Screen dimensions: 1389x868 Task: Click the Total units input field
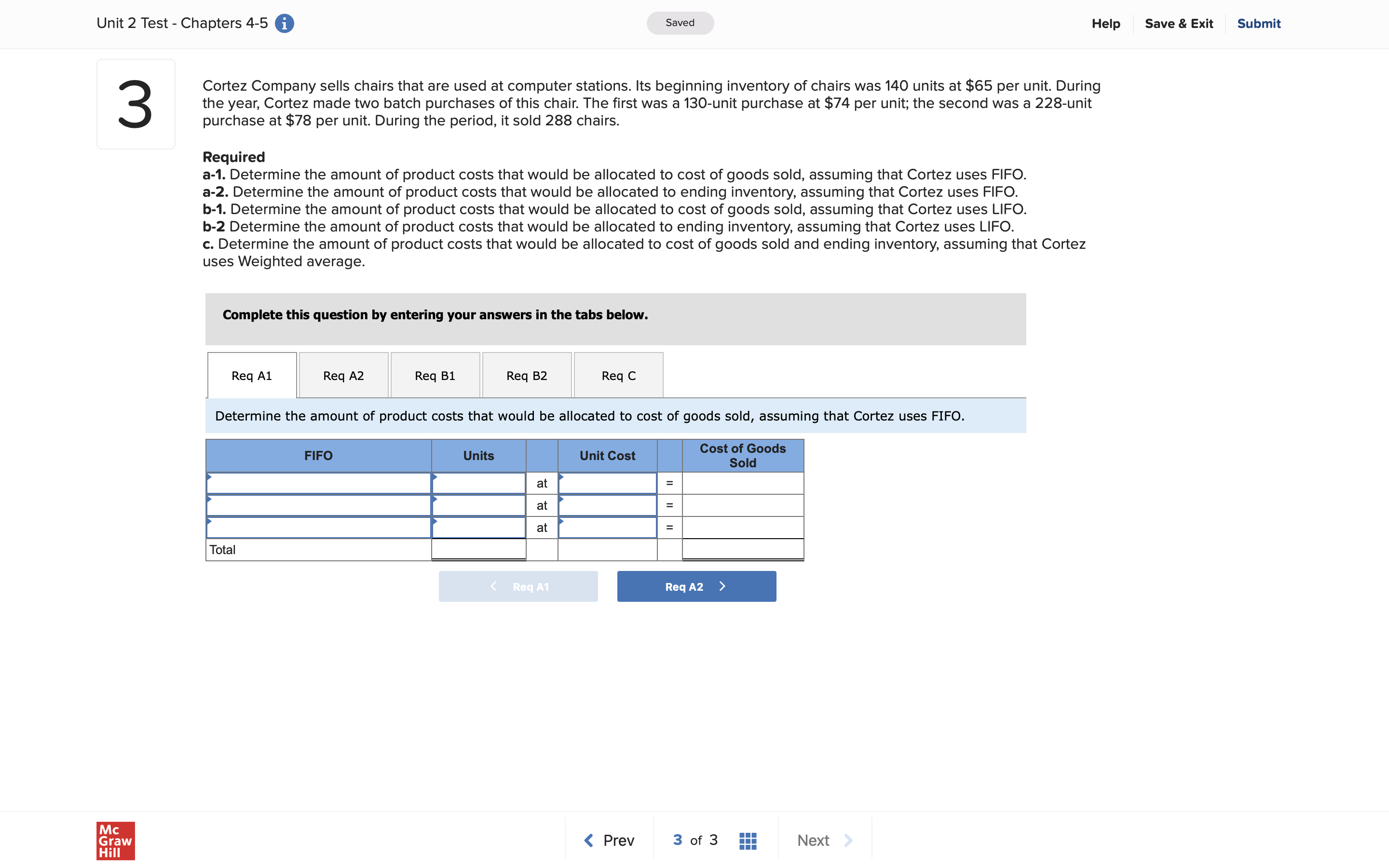click(478, 549)
